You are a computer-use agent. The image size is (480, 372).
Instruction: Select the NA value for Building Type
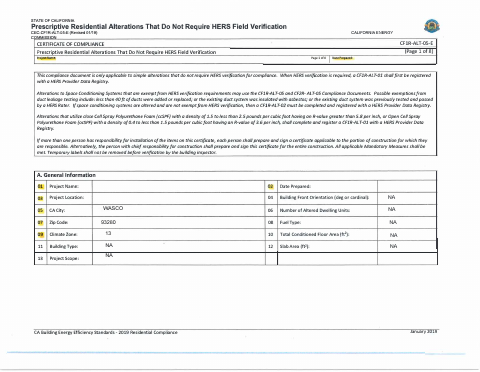109,245
